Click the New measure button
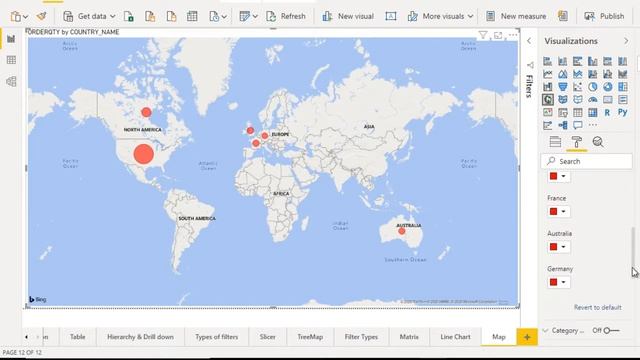The image size is (640, 360). click(x=516, y=16)
